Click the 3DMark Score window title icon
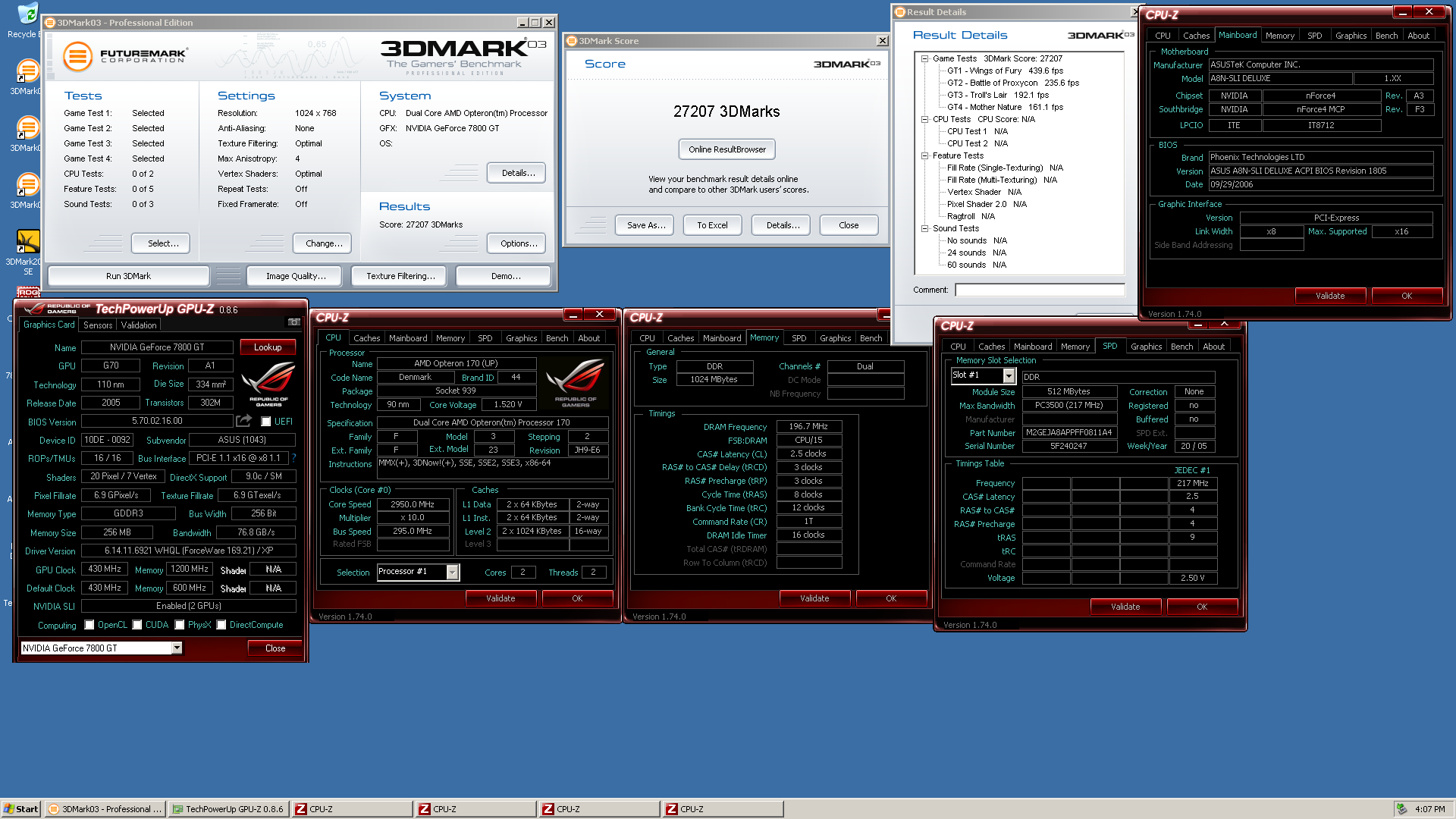Screen dimensions: 1456x819 (573, 41)
